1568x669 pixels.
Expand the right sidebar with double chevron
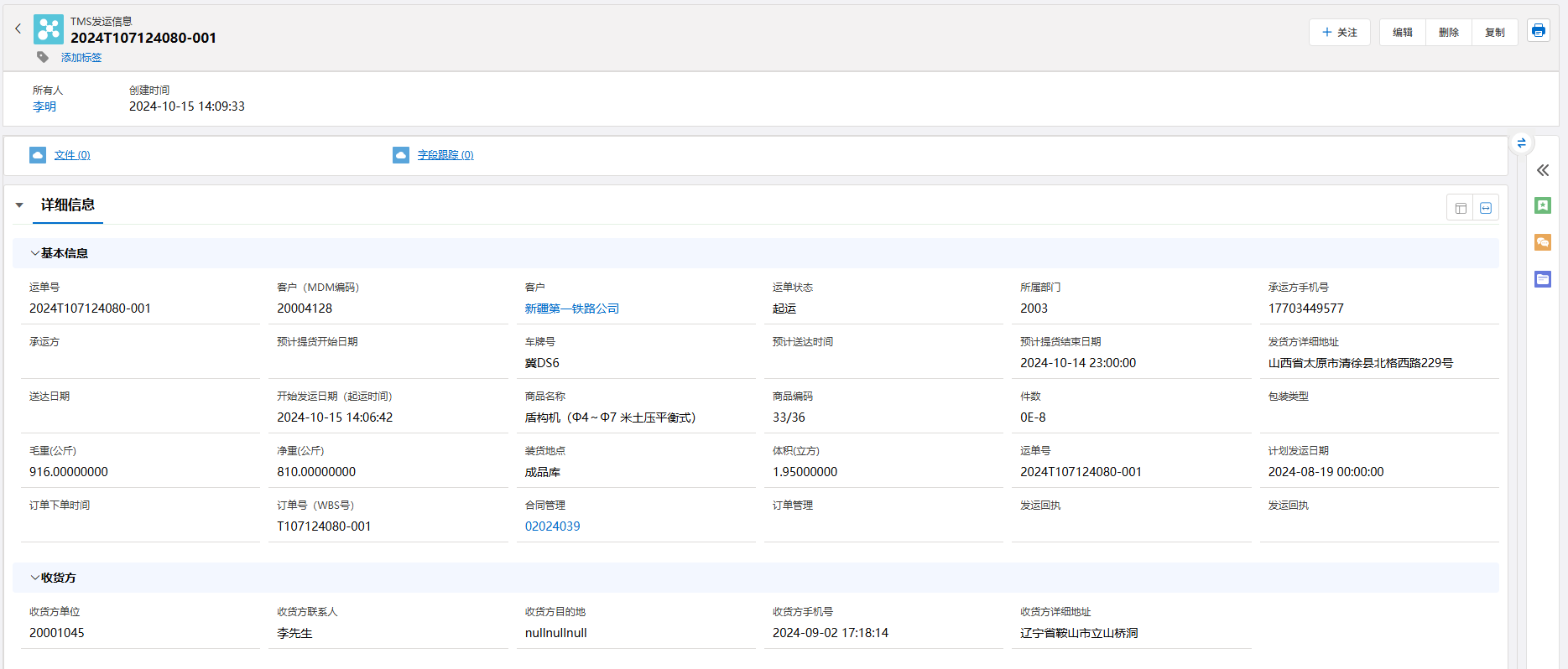tap(1542, 170)
